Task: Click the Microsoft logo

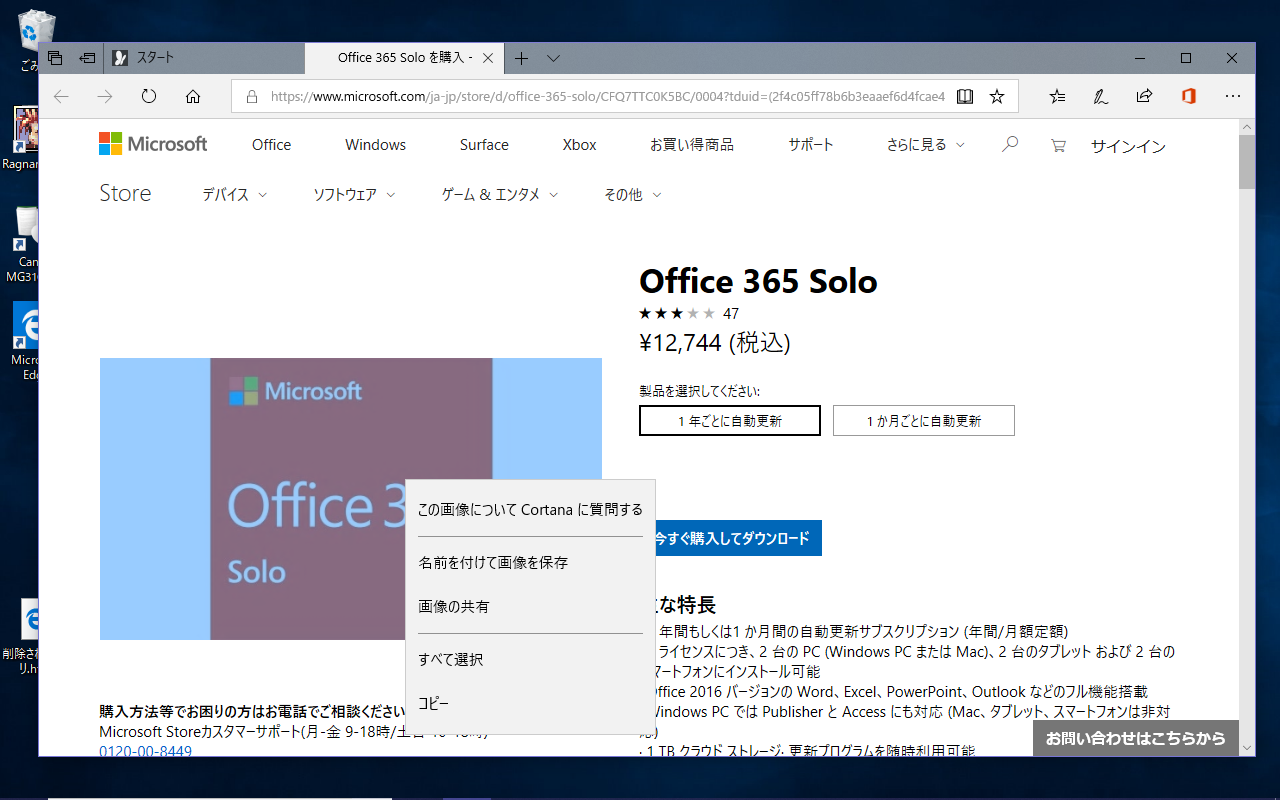Action: click(153, 144)
